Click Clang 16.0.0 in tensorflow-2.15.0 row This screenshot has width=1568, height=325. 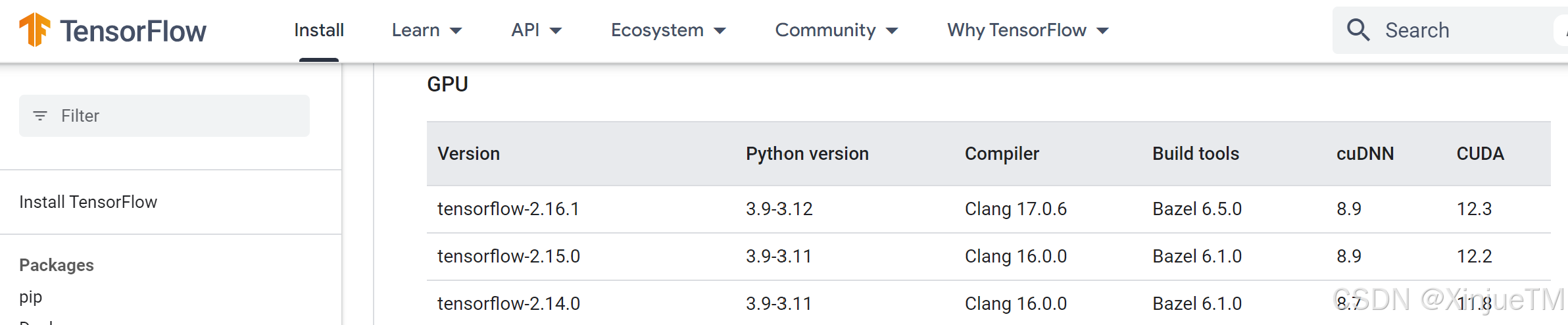pyautogui.click(x=1016, y=257)
